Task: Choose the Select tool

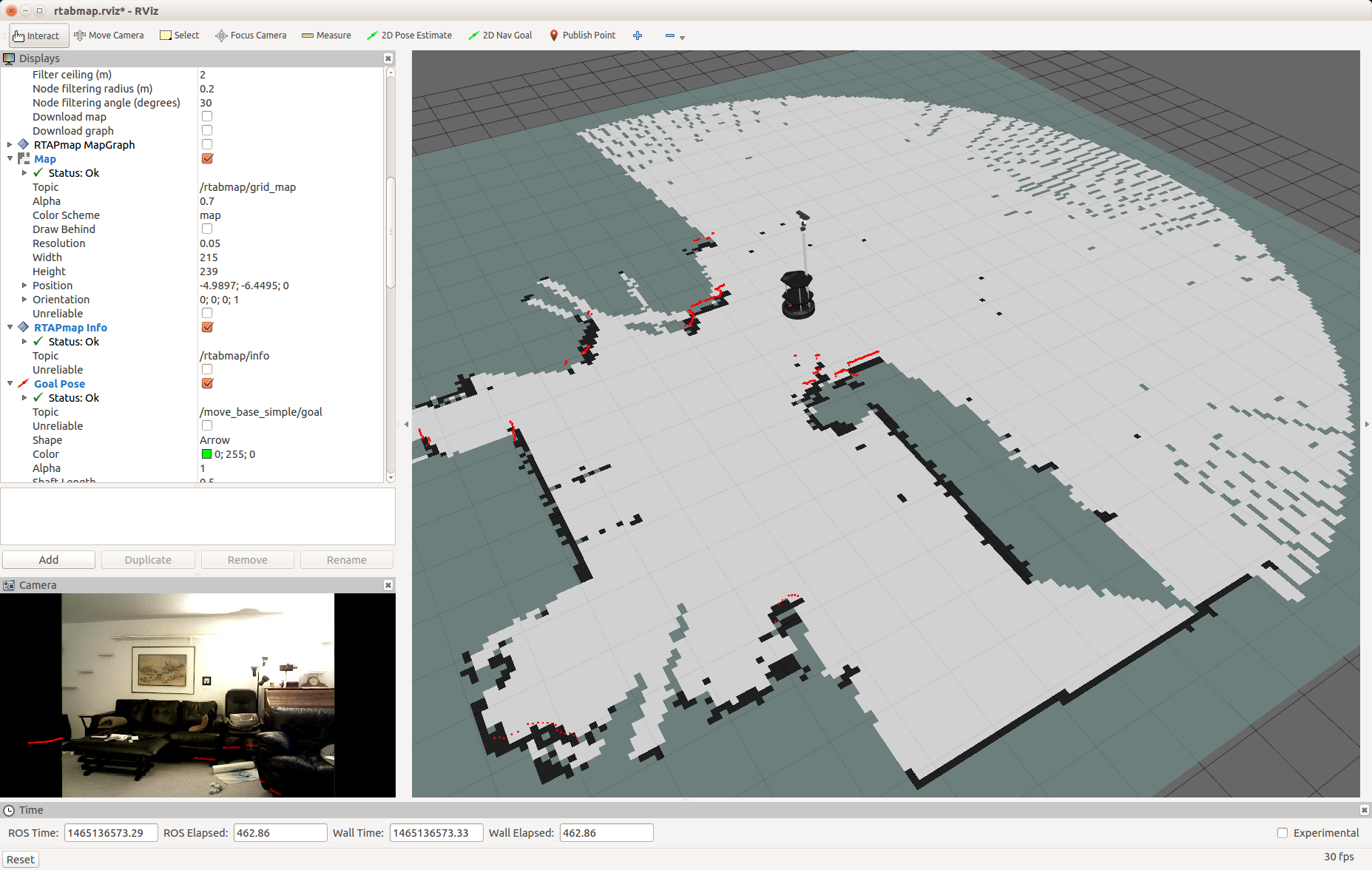Action: pos(180,36)
